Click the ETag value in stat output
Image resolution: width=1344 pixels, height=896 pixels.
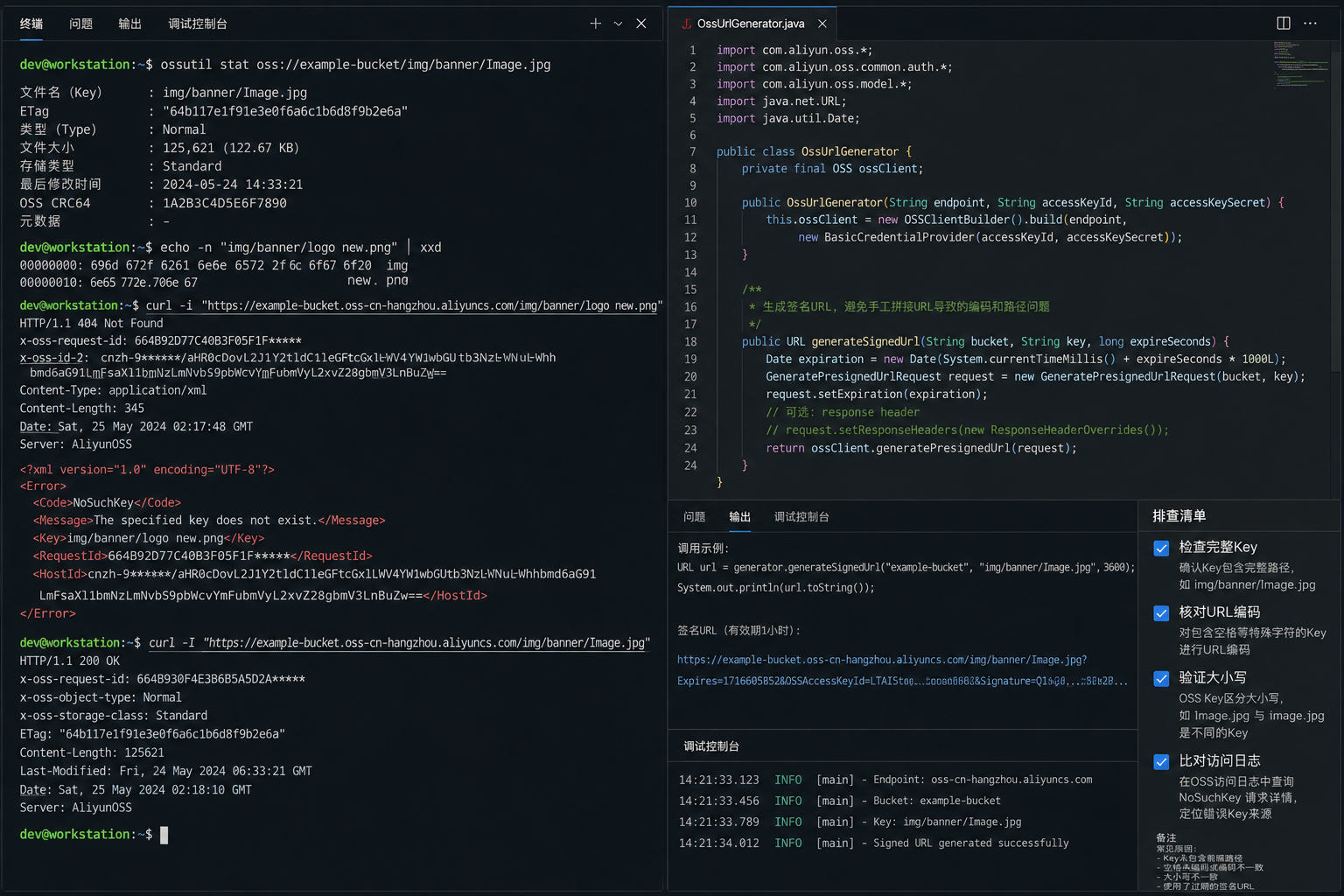[285, 111]
